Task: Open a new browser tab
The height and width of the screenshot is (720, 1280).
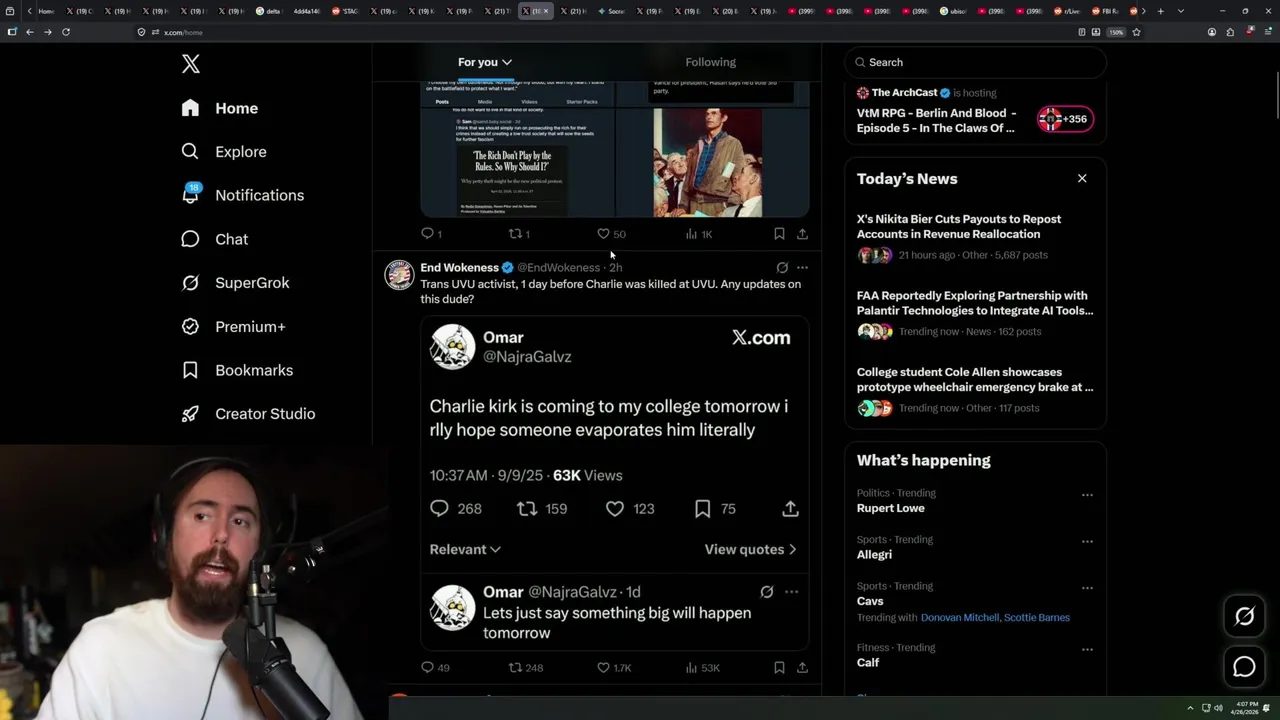Action: [x=1160, y=11]
